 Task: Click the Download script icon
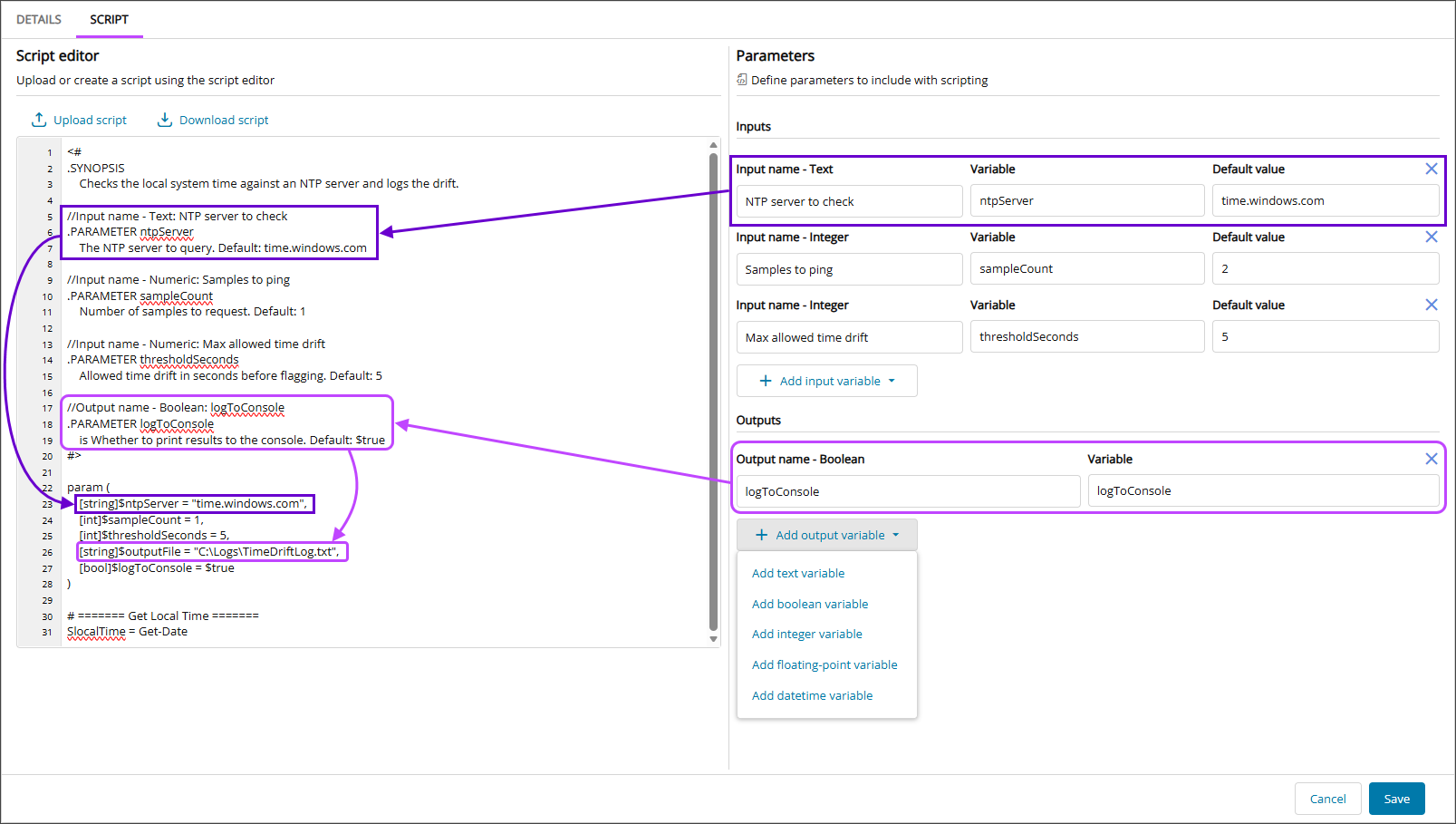click(x=165, y=120)
